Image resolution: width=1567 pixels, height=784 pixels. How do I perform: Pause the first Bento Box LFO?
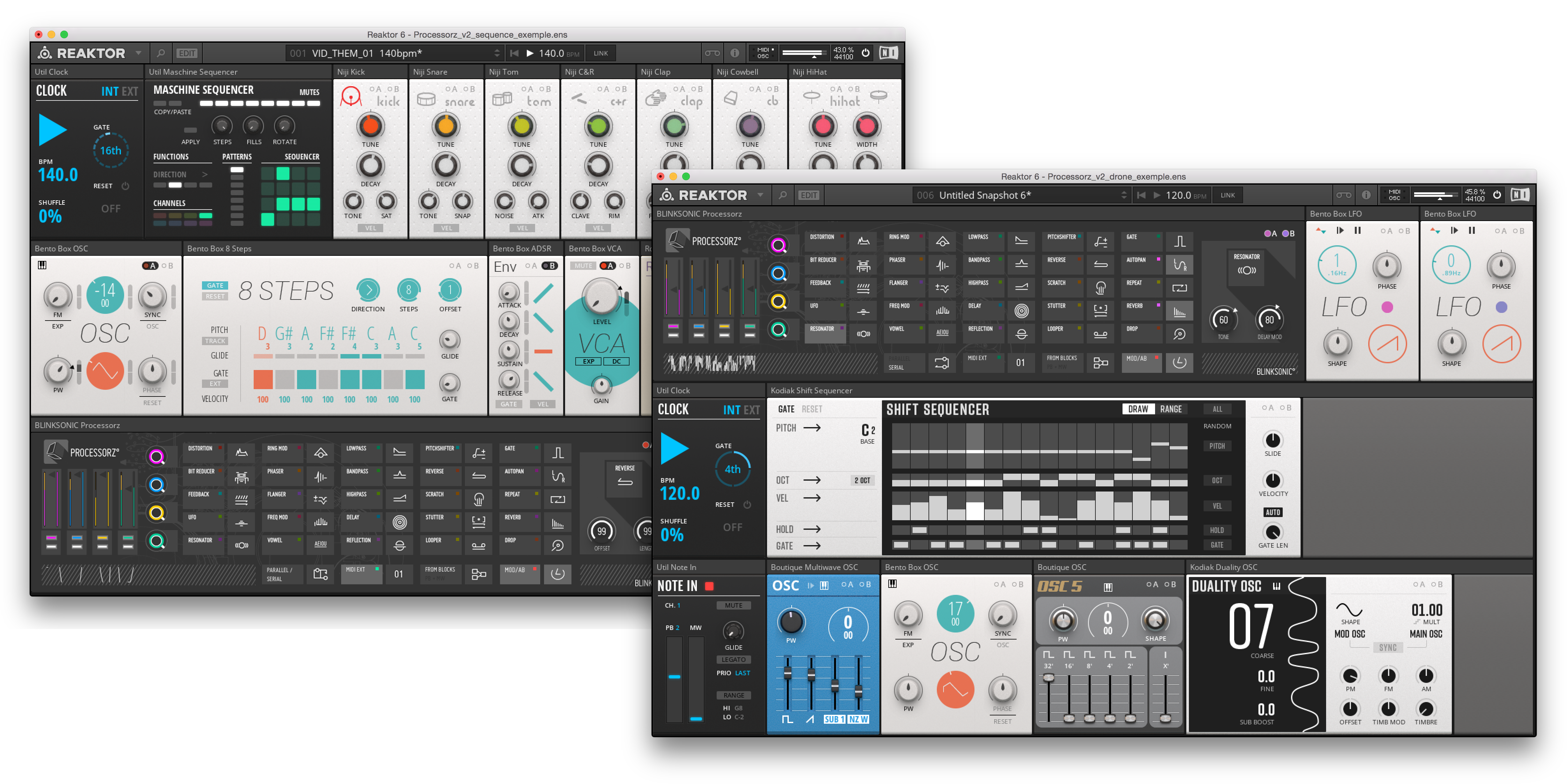[1358, 231]
